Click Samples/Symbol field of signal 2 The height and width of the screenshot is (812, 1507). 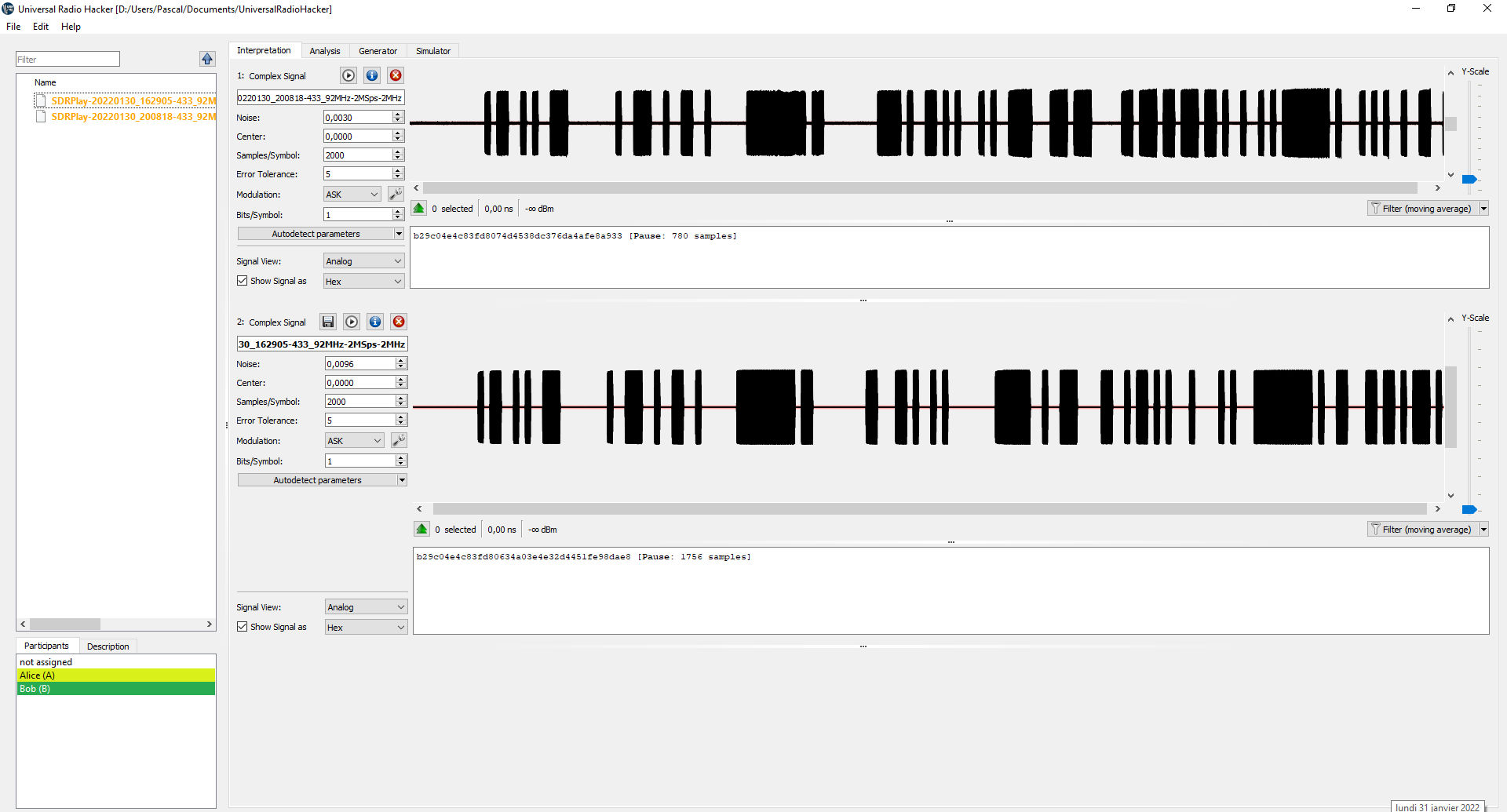pos(360,401)
